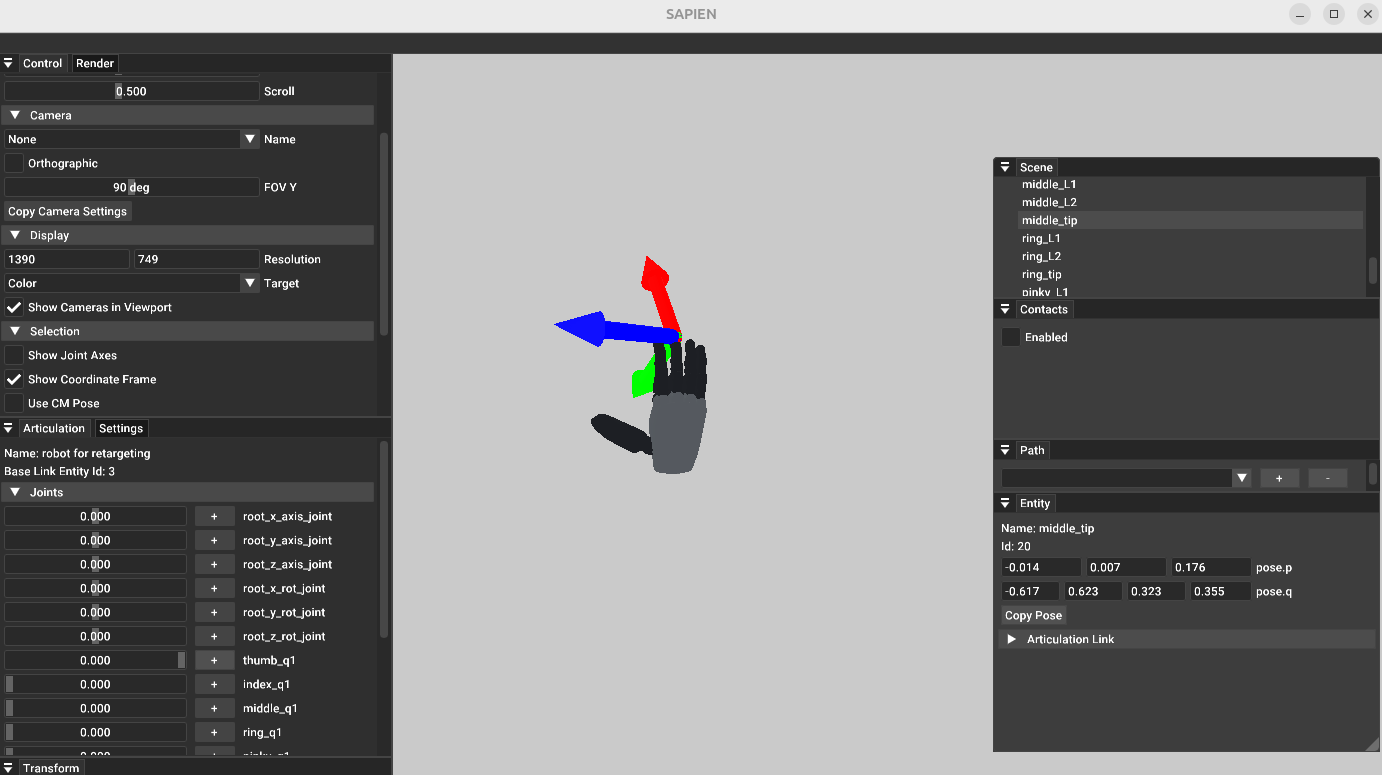Viewport: 1382px width, 775px height.
Task: Open the Settings tab in Articulation panel
Action: tap(121, 428)
